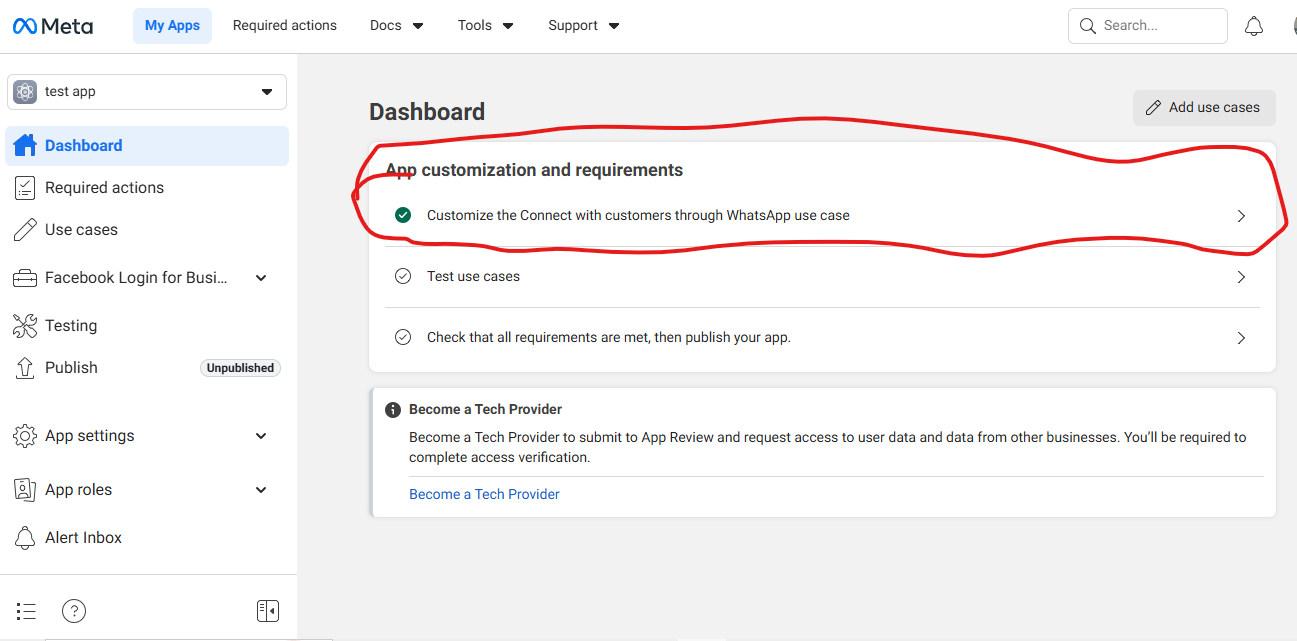Select the Dashboard sidebar icon
1297x641 pixels.
24,145
